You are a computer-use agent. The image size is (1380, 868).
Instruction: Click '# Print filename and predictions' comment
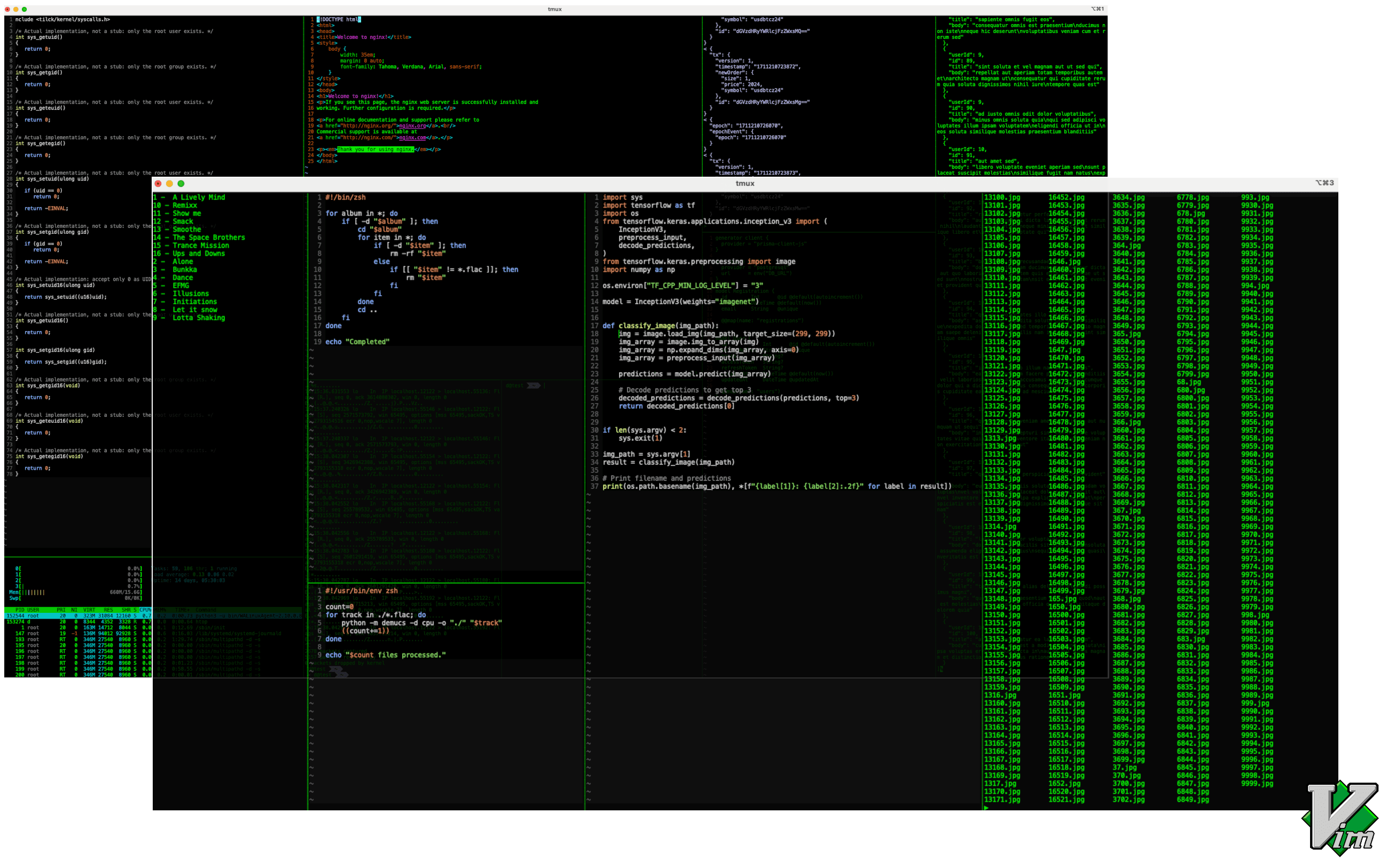667,478
